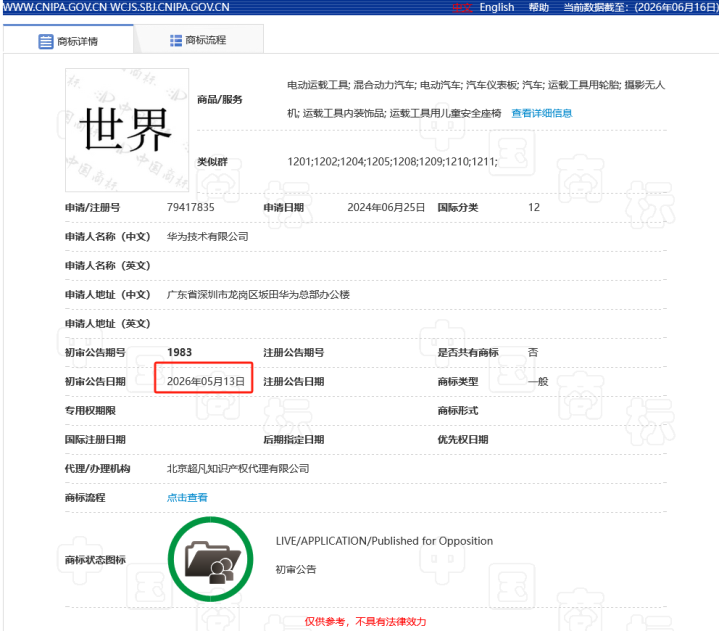
Task: Select similar group codes 1201;1202;1204
Action: (x=326, y=161)
